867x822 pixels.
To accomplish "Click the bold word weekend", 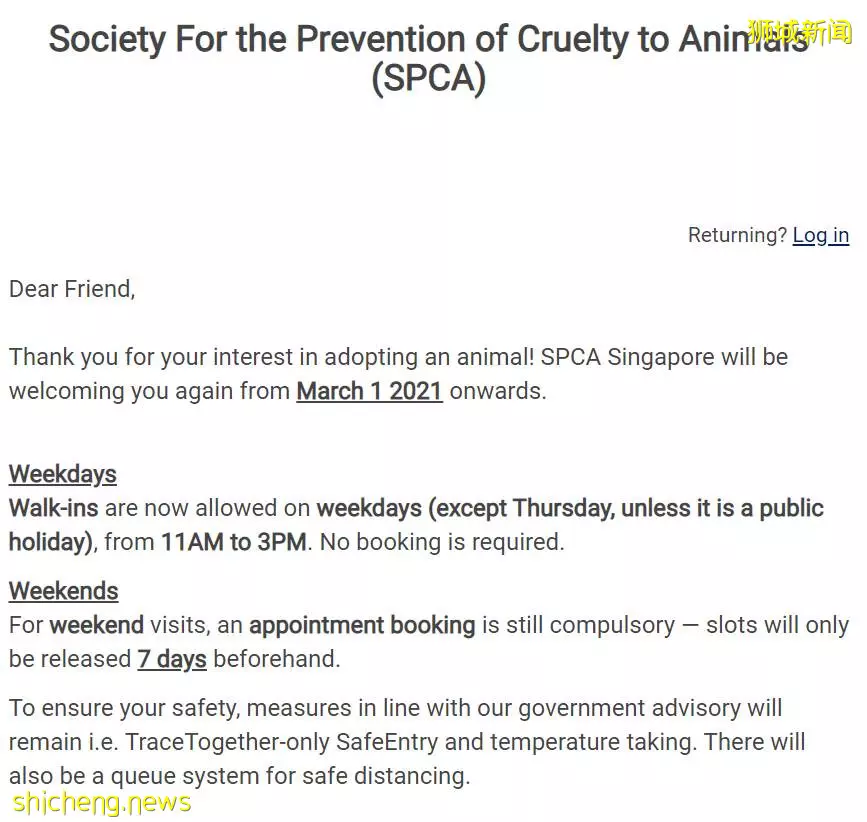I will [97, 625].
